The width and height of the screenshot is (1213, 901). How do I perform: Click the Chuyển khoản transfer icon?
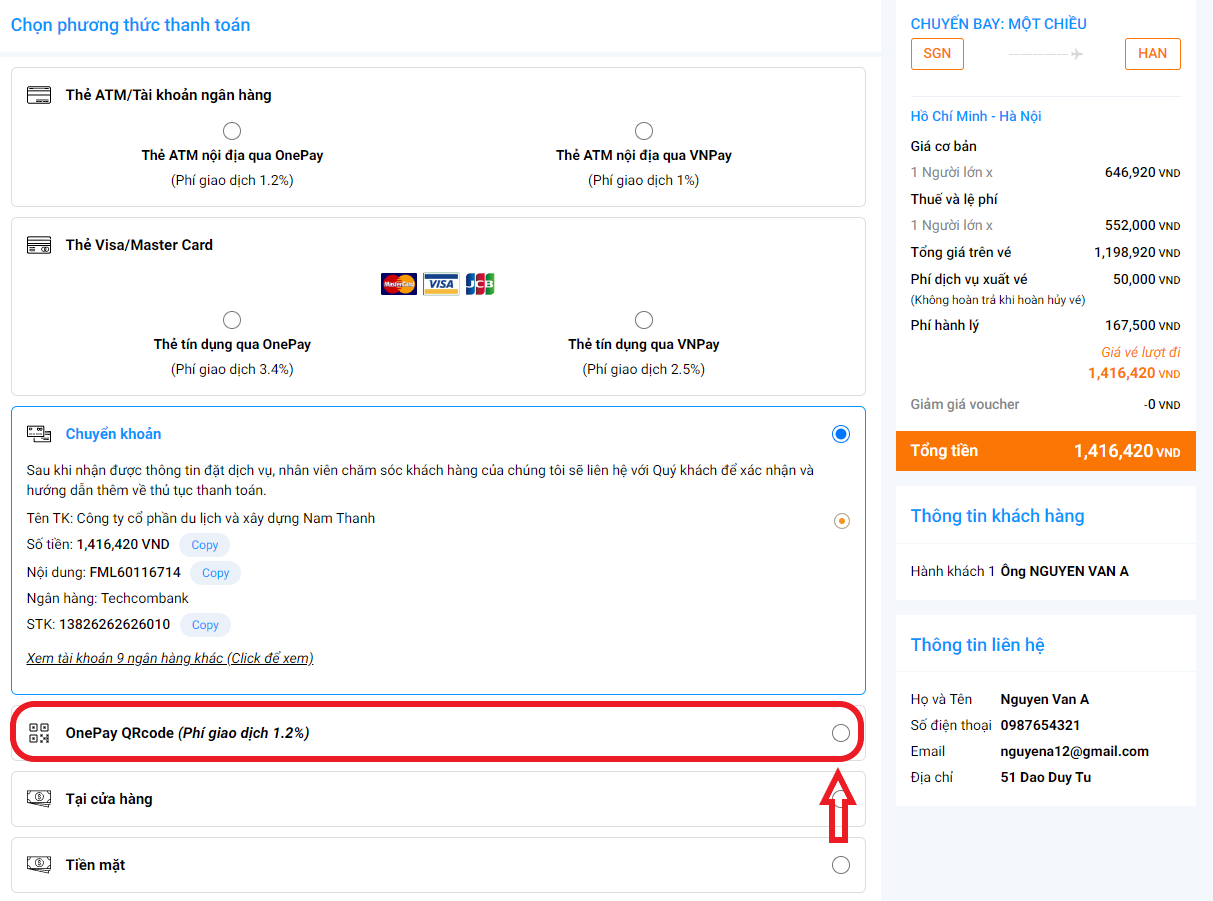tap(39, 434)
